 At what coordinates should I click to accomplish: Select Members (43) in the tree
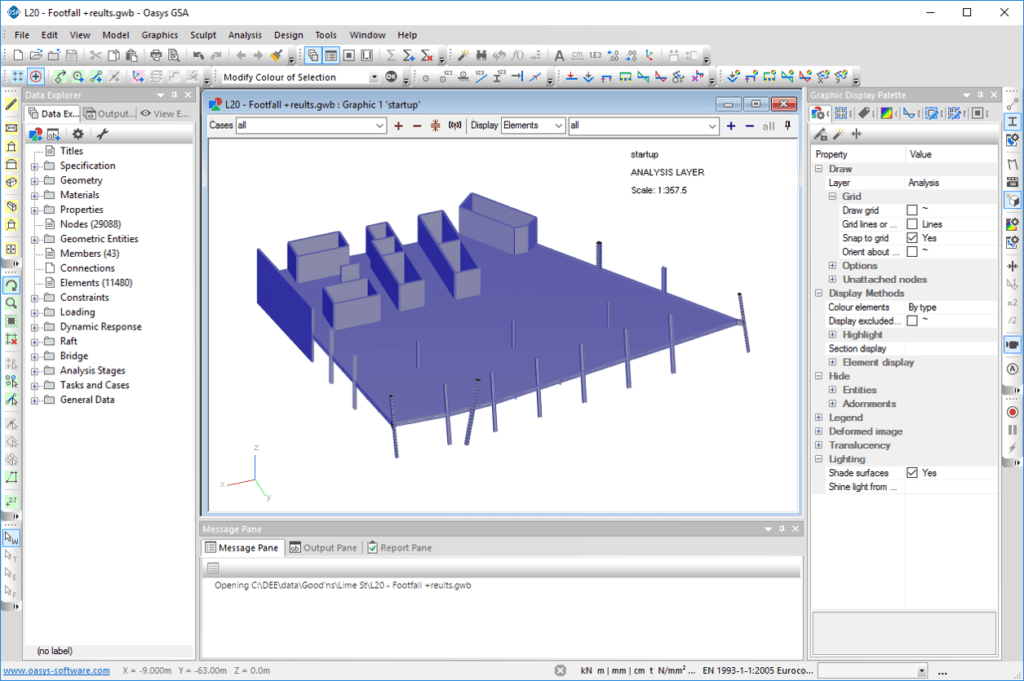[x=89, y=253]
